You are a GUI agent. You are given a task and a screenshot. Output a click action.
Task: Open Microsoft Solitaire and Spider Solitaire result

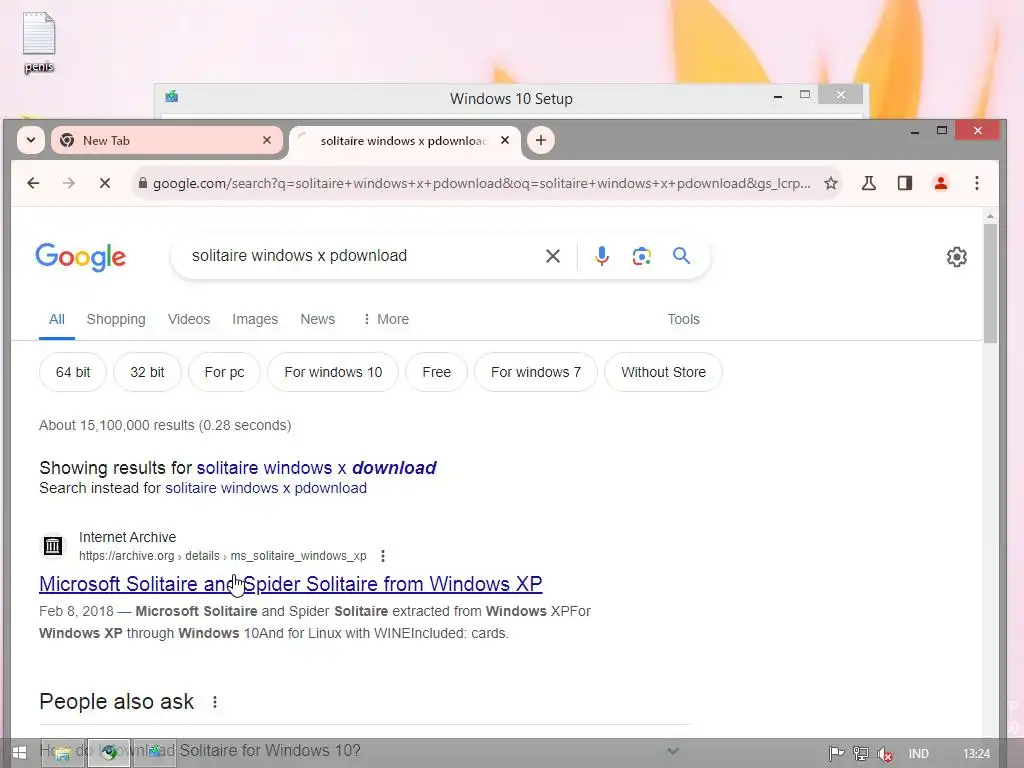(x=291, y=584)
